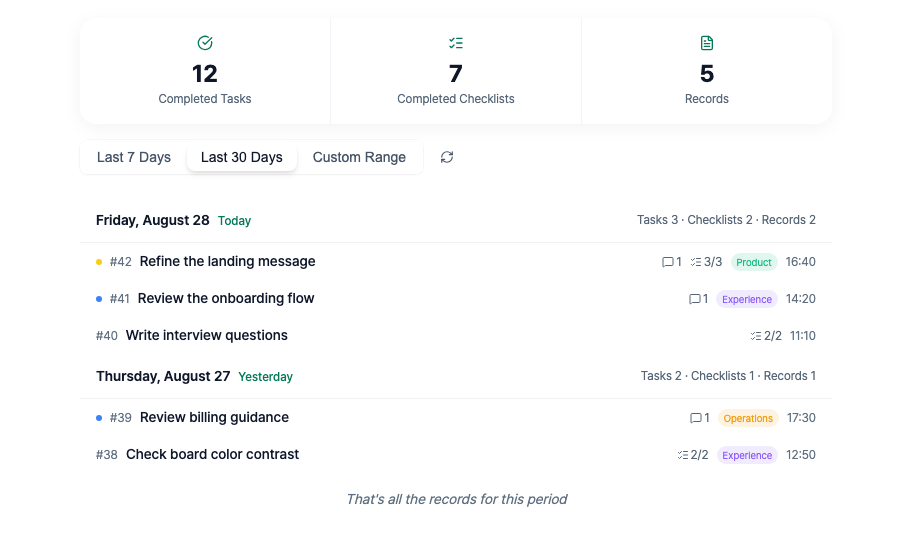This screenshot has width=912, height=550.
Task: Open task Review the onboarding flow
Action: point(226,298)
